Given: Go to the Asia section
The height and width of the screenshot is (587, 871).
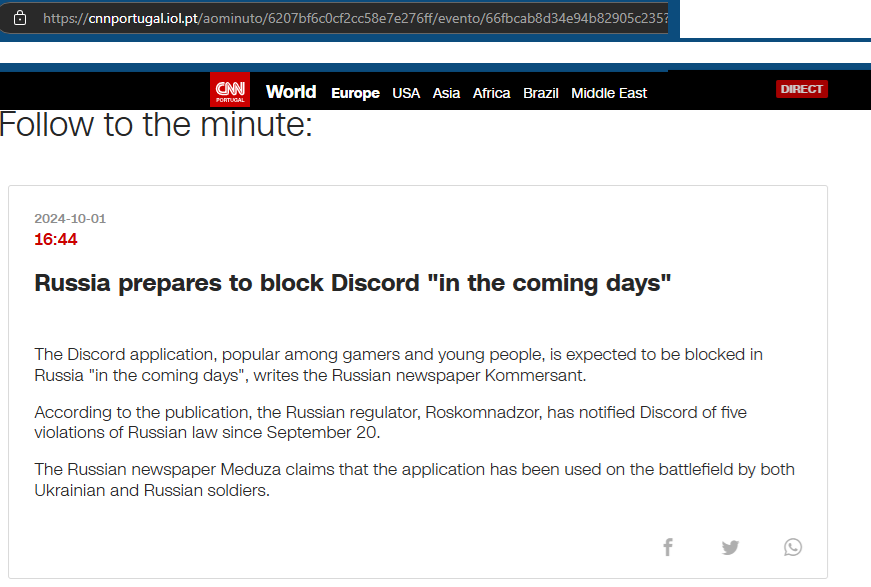Looking at the screenshot, I should click(447, 93).
